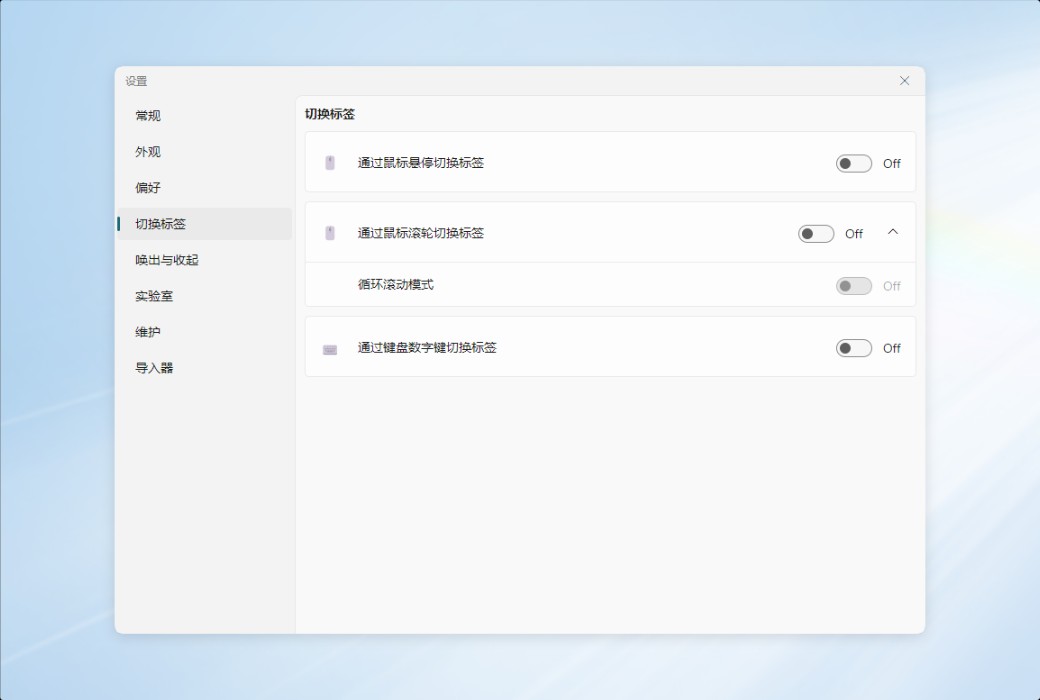Go to the 唤出与收起 page
This screenshot has width=1040, height=700.
(205, 260)
